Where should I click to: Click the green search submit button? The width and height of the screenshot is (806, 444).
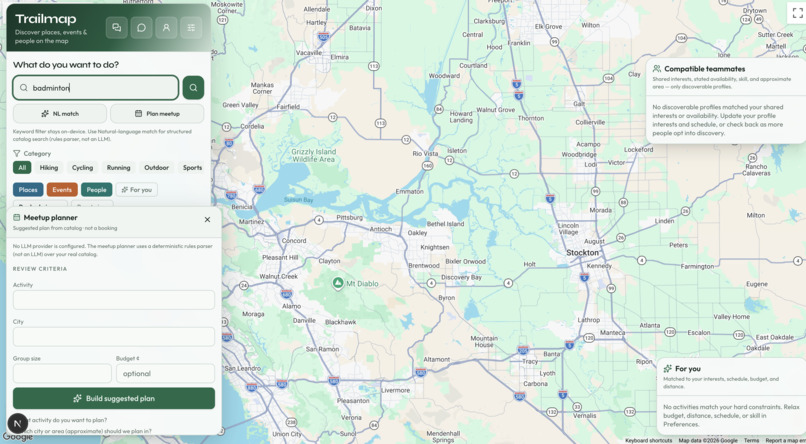193,88
